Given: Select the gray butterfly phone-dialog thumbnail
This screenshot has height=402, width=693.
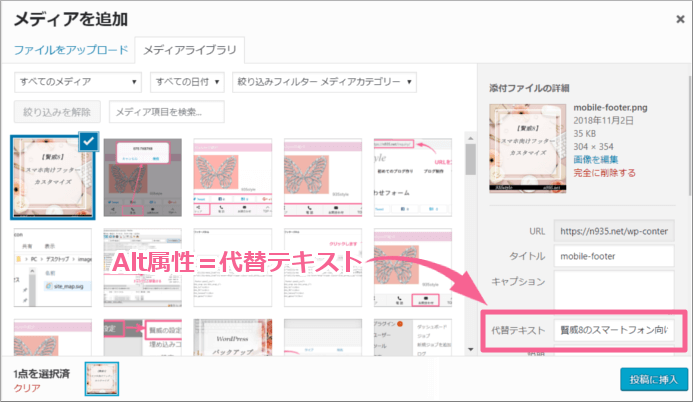Looking at the screenshot, I should (142, 178).
